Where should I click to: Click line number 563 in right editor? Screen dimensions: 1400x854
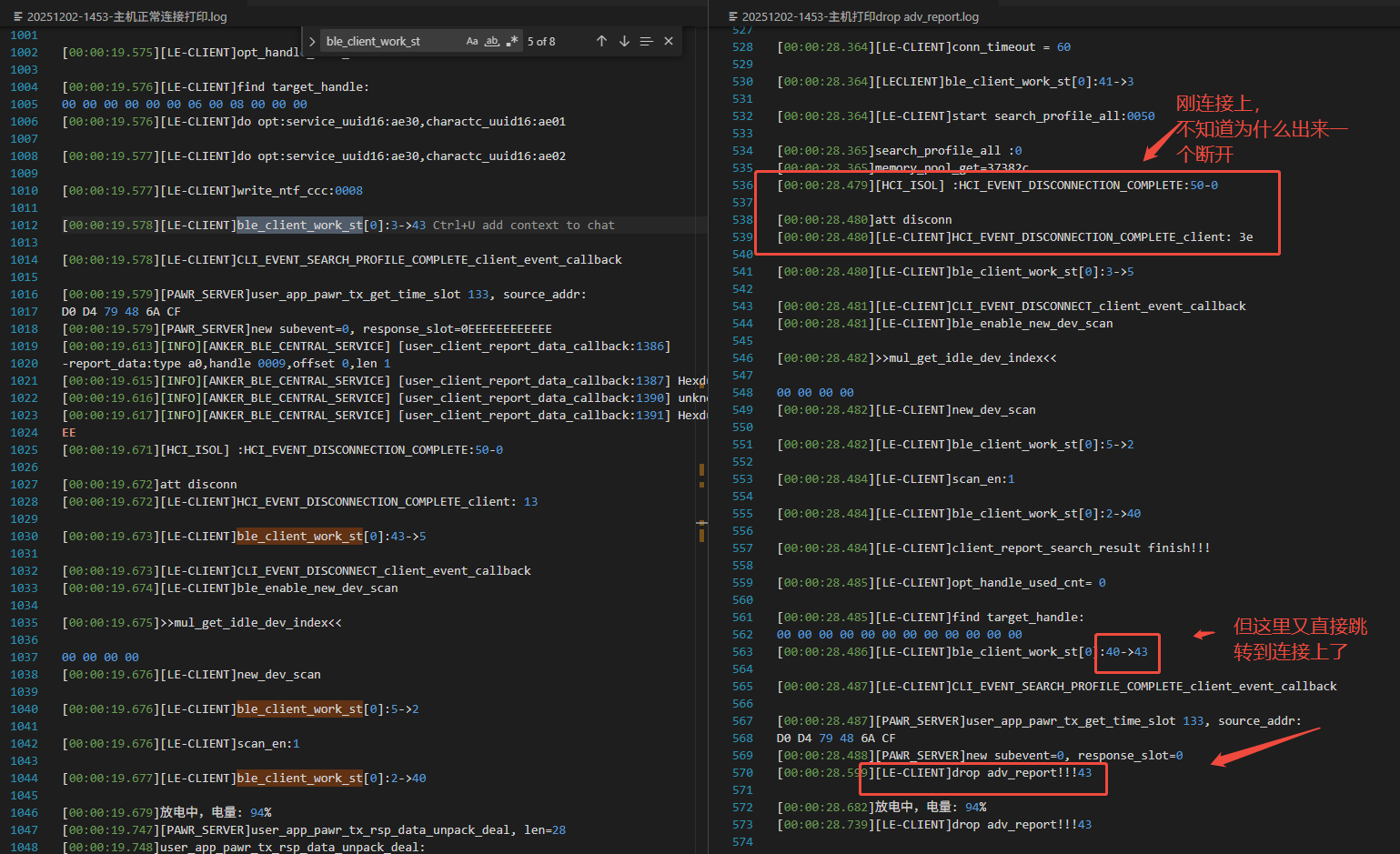[x=742, y=651]
